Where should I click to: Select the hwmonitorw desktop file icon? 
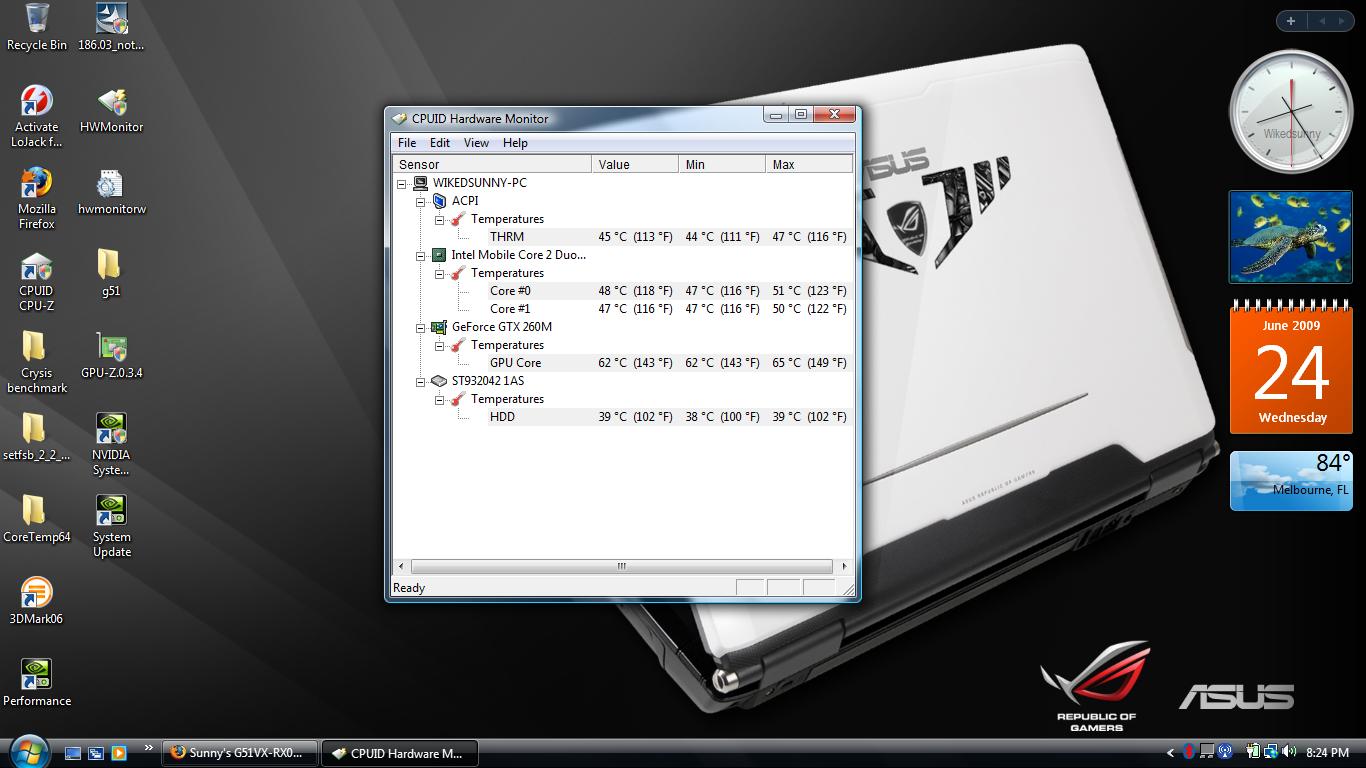112,192
